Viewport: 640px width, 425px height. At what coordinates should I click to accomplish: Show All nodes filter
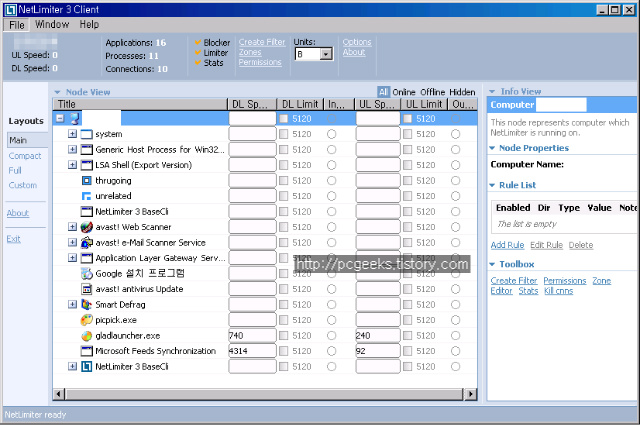[x=383, y=92]
